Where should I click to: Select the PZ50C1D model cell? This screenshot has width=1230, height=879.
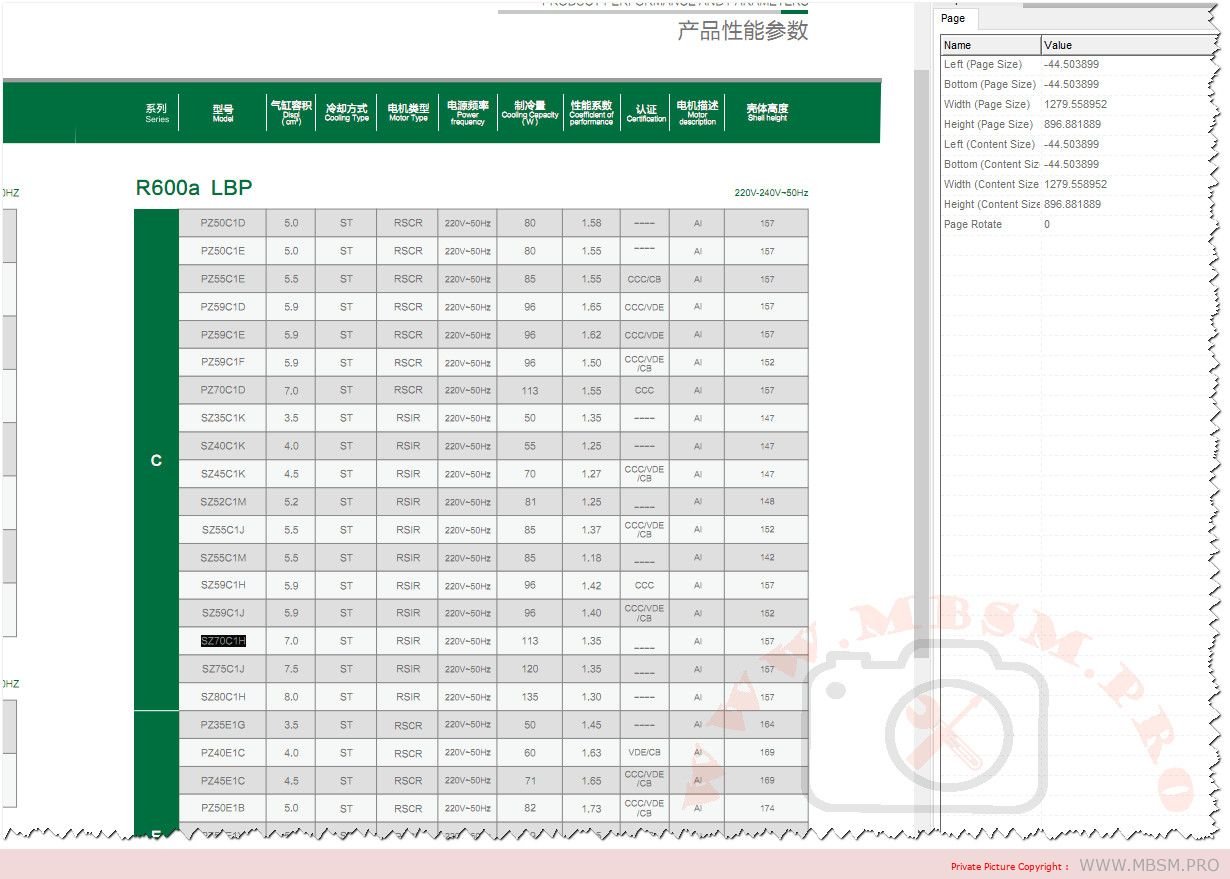tap(223, 223)
